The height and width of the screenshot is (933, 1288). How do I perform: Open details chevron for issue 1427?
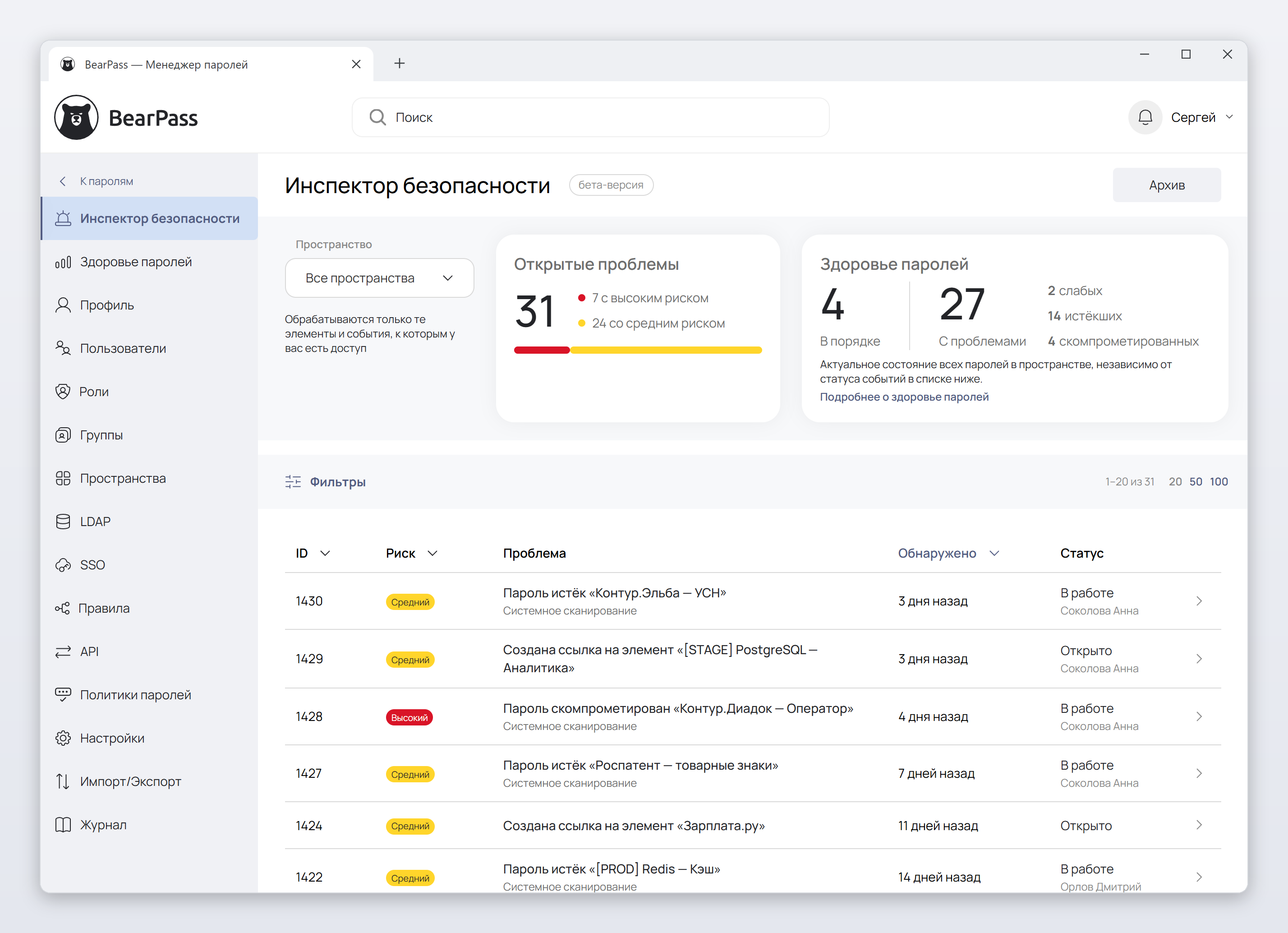point(1199,773)
